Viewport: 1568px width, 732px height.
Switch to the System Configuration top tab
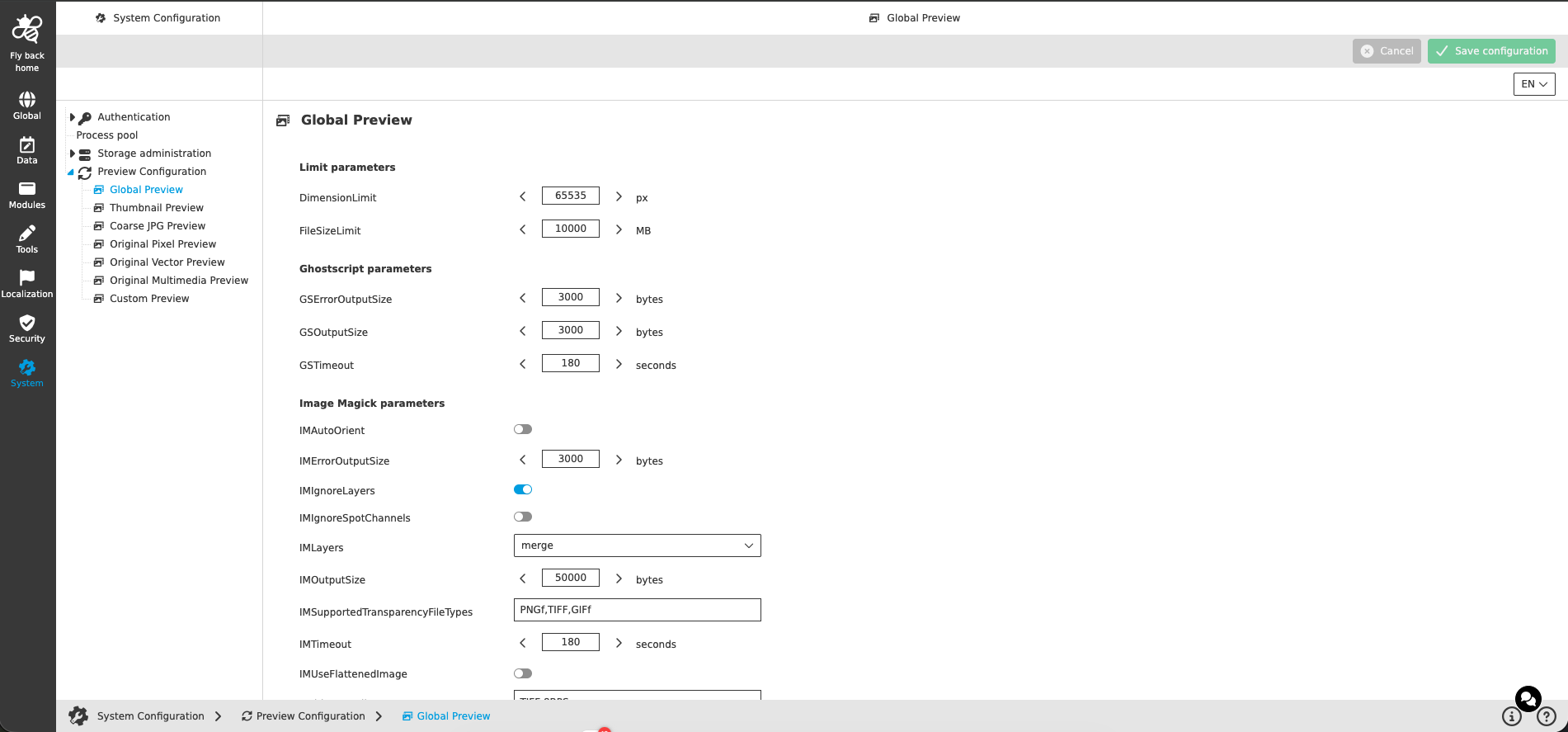coord(158,18)
